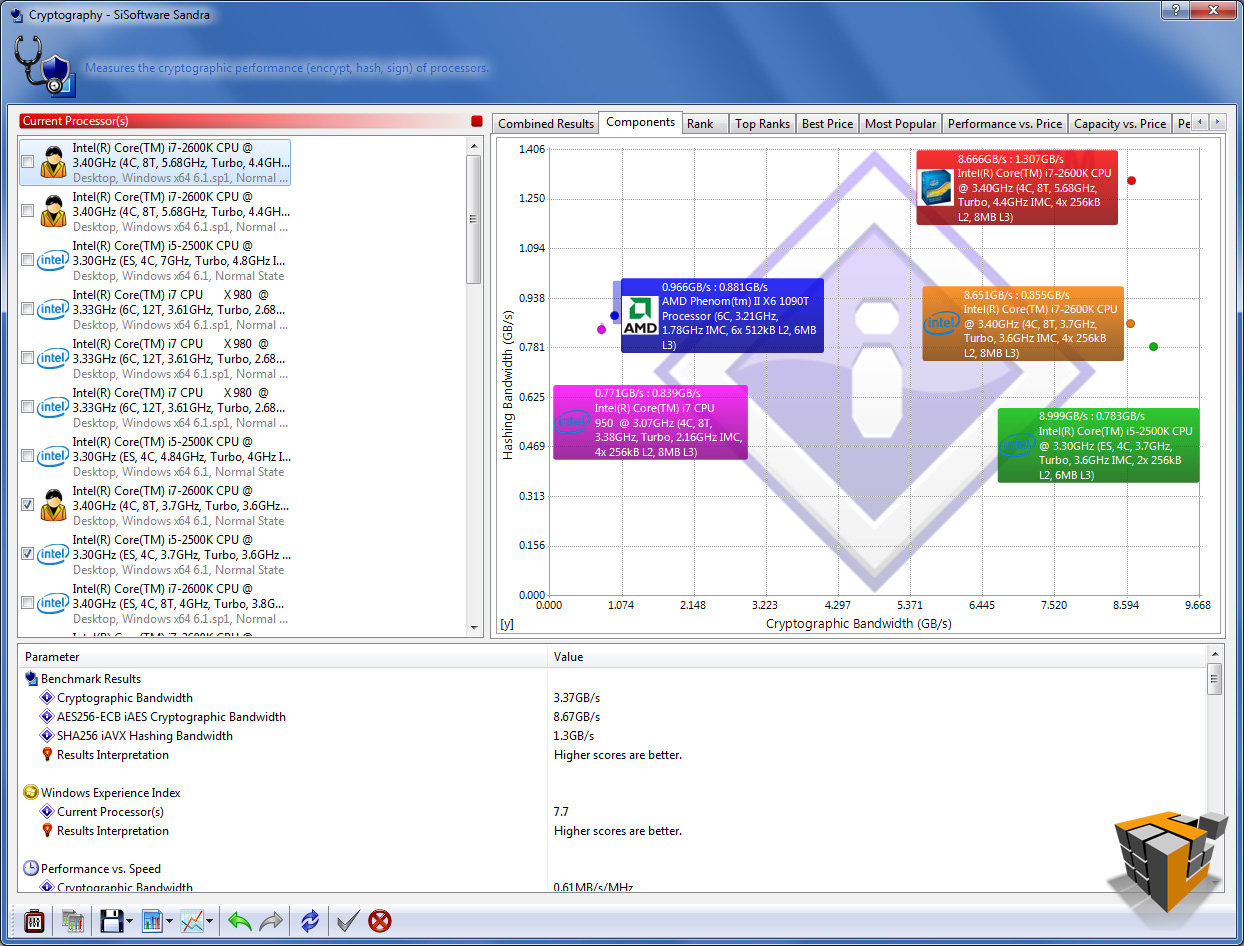Click the green i5-2500K data point on chart
The image size is (1244, 946).
[1153, 347]
